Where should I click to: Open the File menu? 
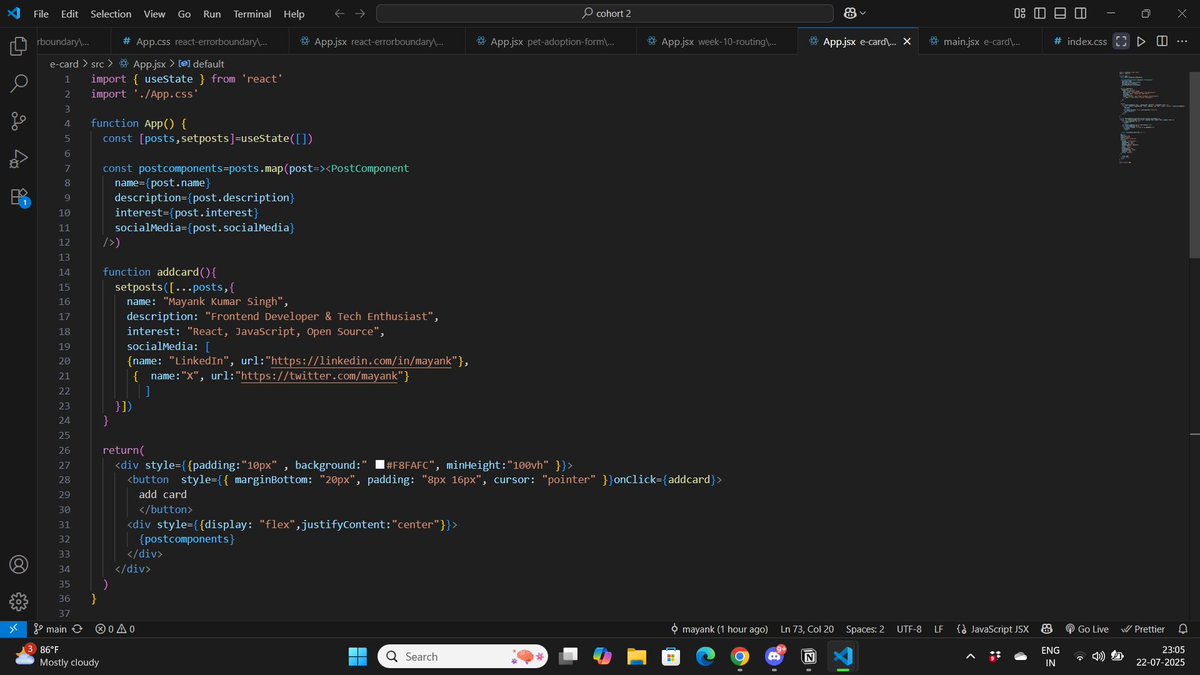41,14
